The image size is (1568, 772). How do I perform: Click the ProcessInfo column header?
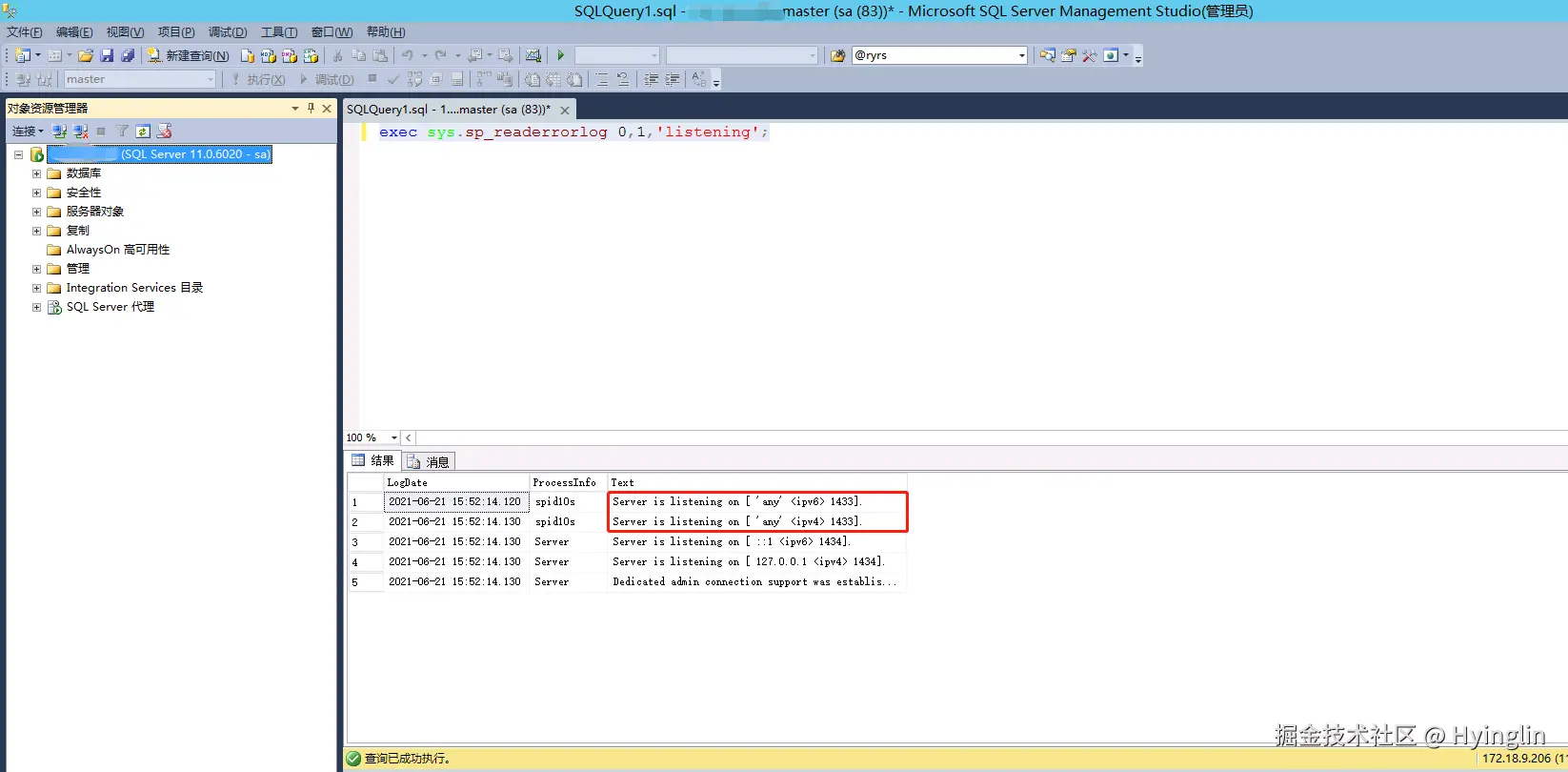[568, 482]
